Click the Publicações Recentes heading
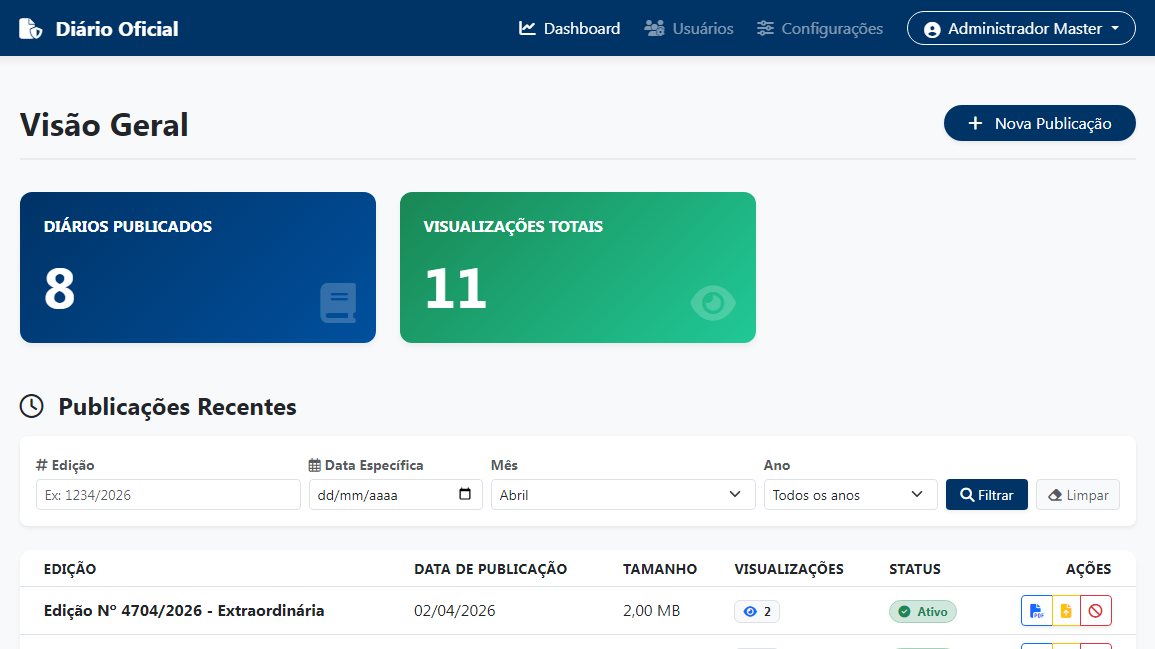 click(178, 407)
